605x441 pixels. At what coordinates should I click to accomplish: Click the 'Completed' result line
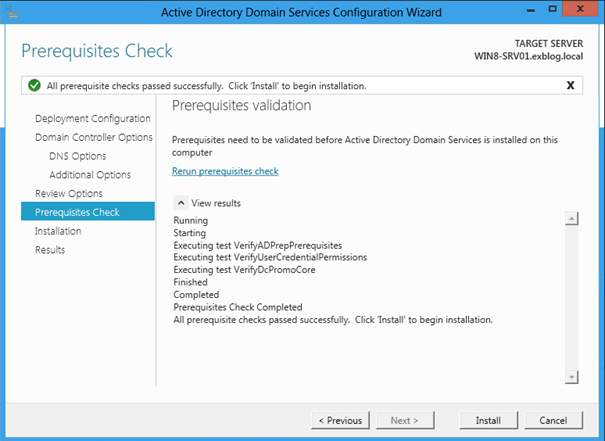point(196,295)
